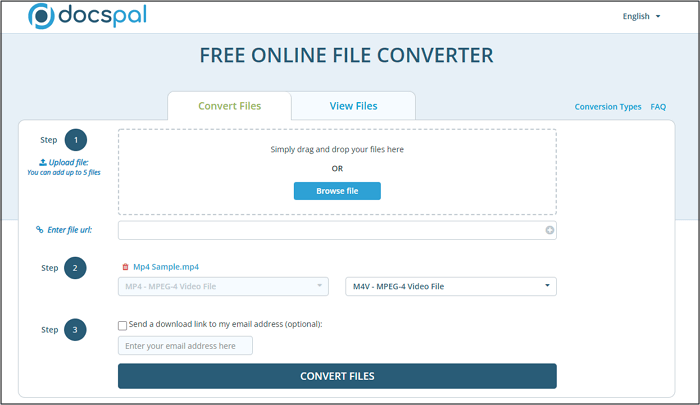Click the upload file arrow icon

point(42,162)
